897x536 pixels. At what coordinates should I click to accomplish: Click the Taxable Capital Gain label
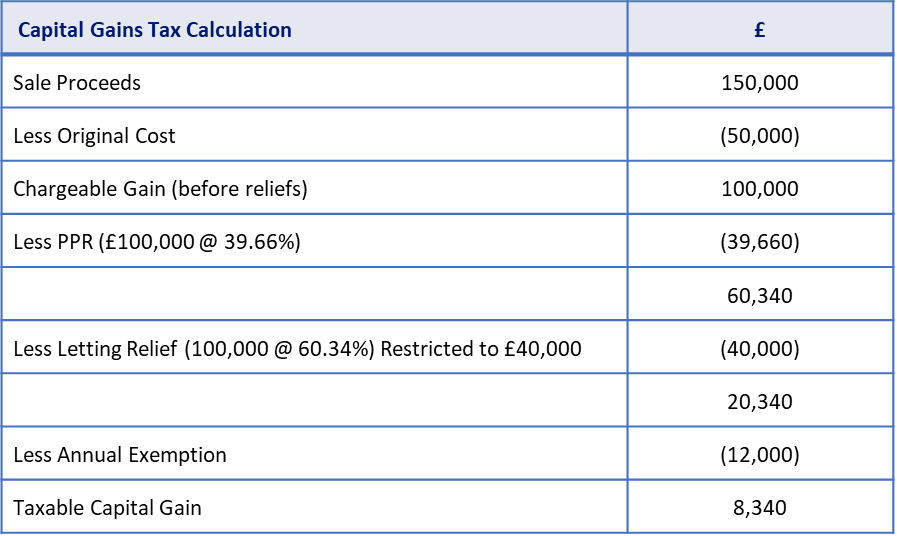pos(107,508)
